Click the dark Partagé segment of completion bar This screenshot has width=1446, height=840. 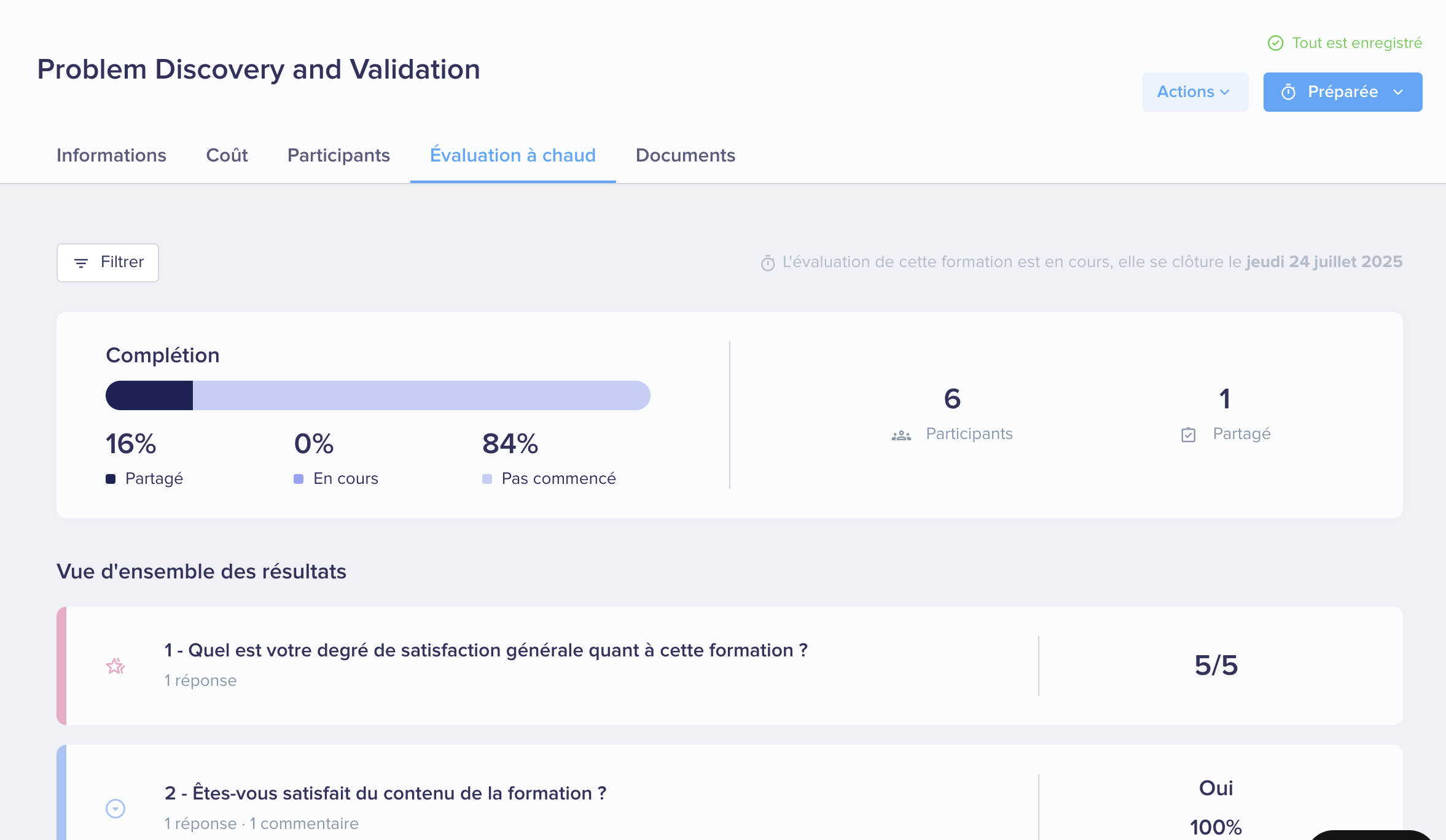[149, 395]
